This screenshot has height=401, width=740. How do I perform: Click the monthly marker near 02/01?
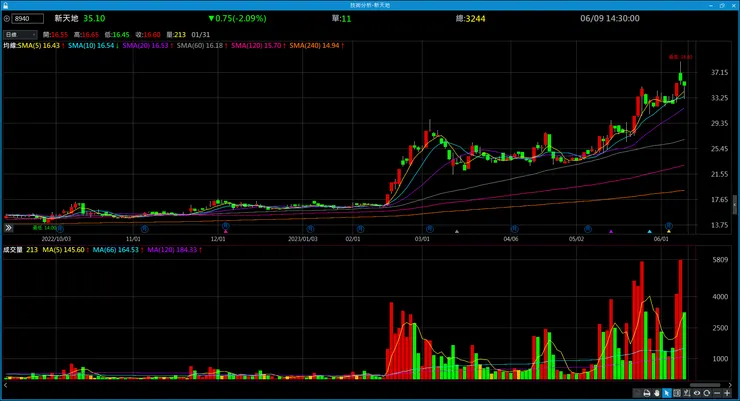(360, 229)
